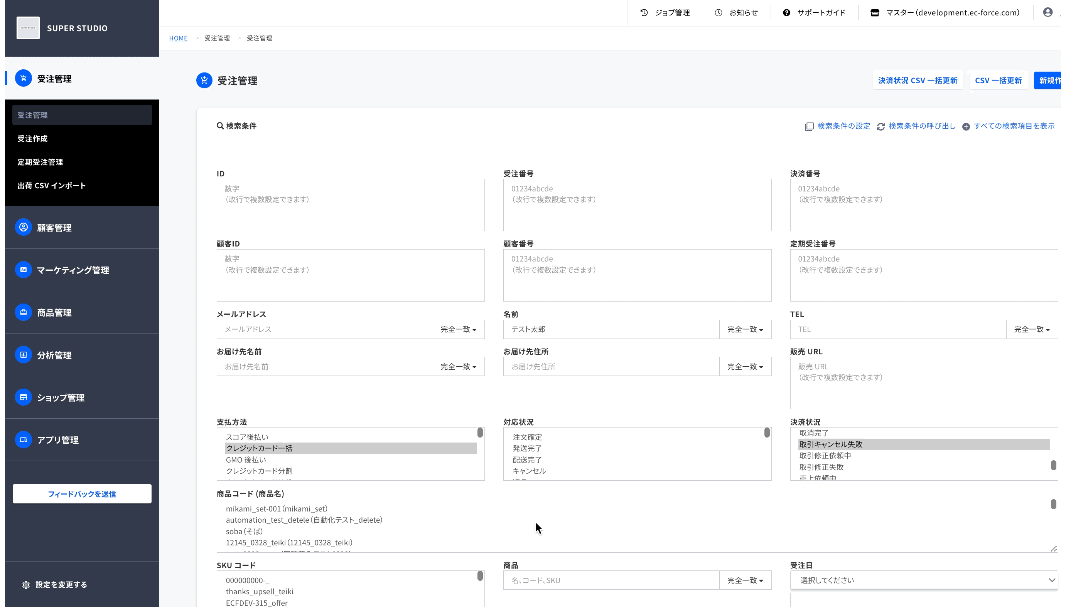Open サポートガイド question mark icon
The width and height of the screenshot is (1080, 608).
pos(787,12)
